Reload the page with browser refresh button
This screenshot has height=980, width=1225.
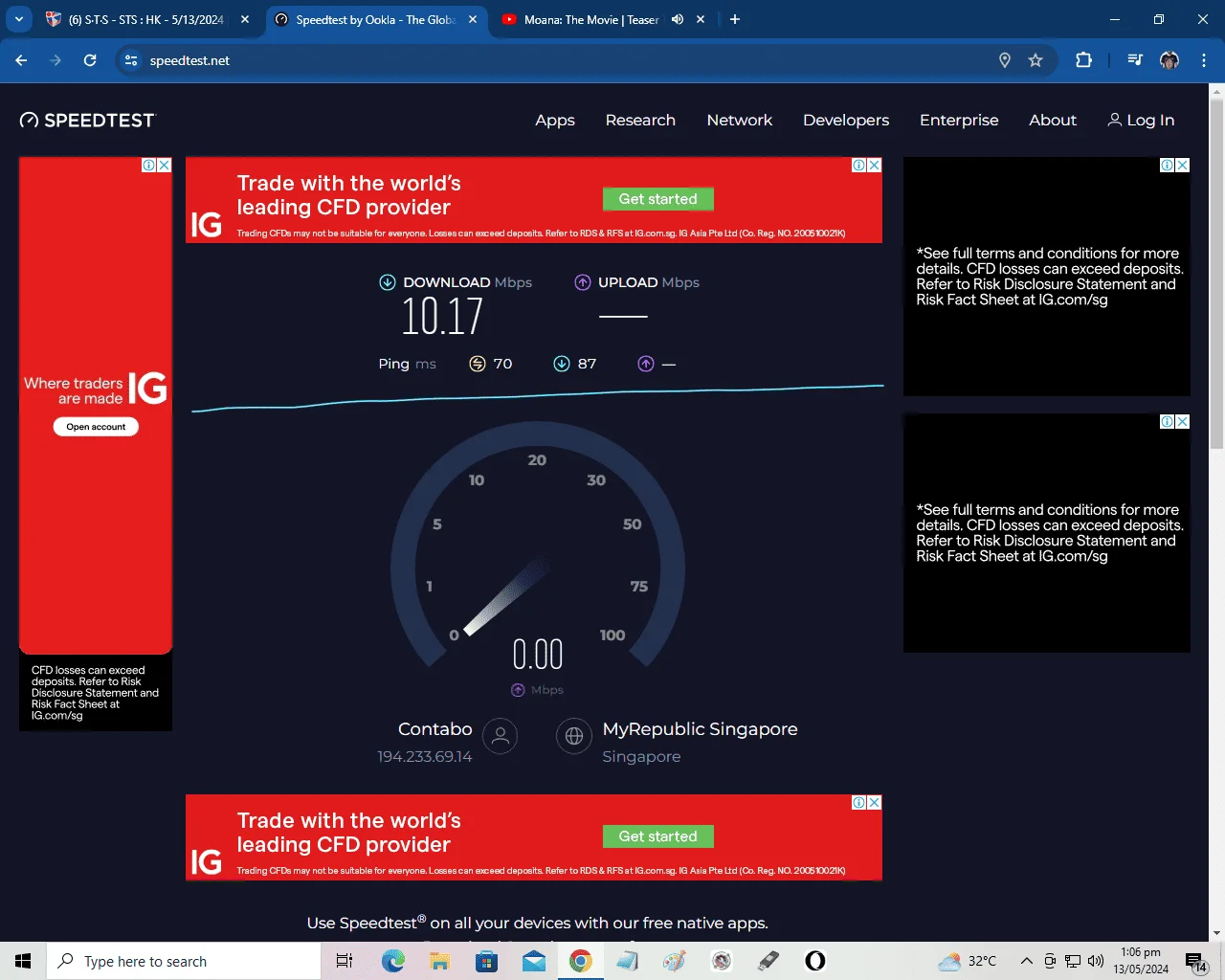[x=90, y=60]
